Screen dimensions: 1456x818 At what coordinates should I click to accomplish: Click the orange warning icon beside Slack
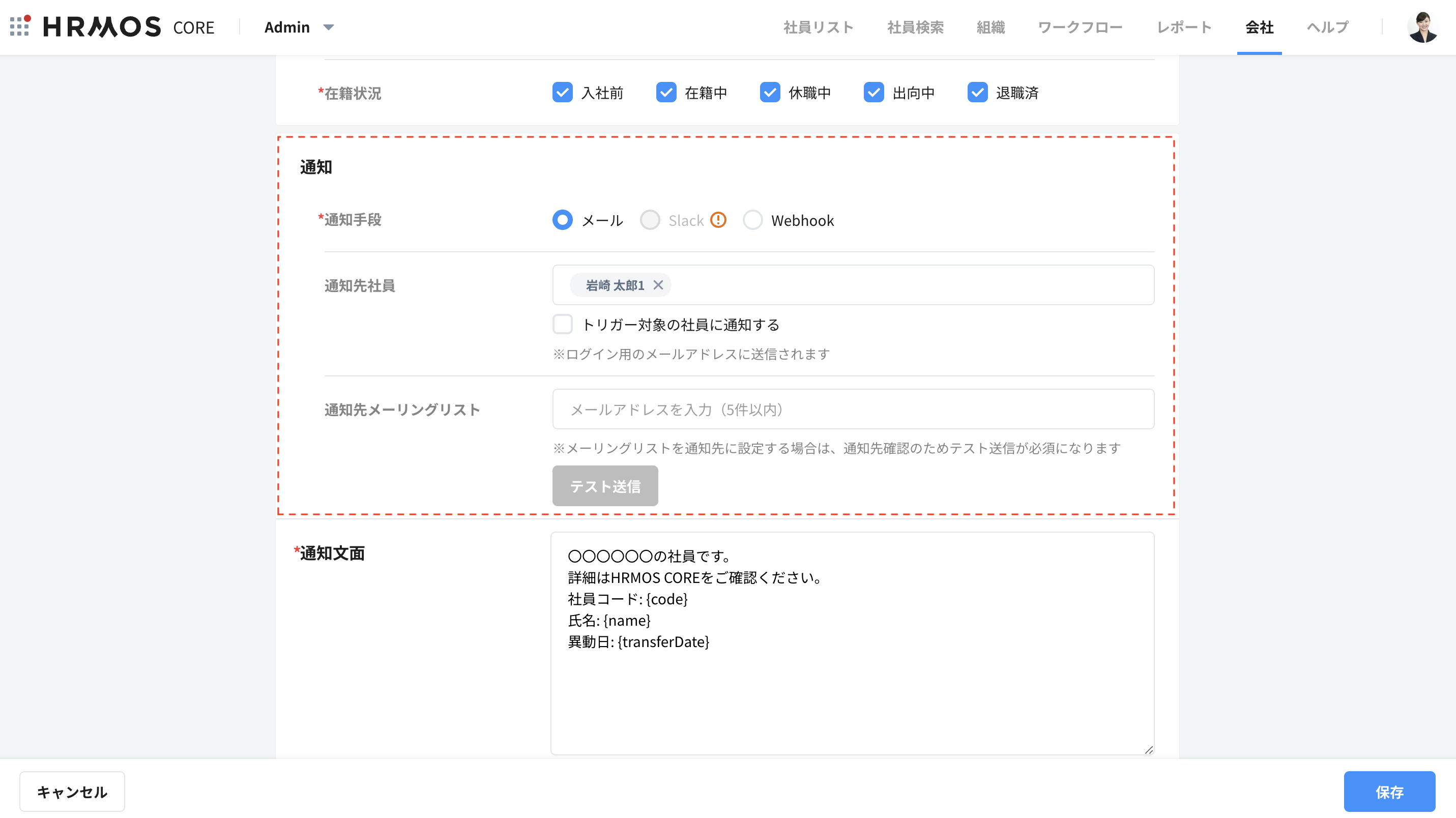click(x=718, y=220)
